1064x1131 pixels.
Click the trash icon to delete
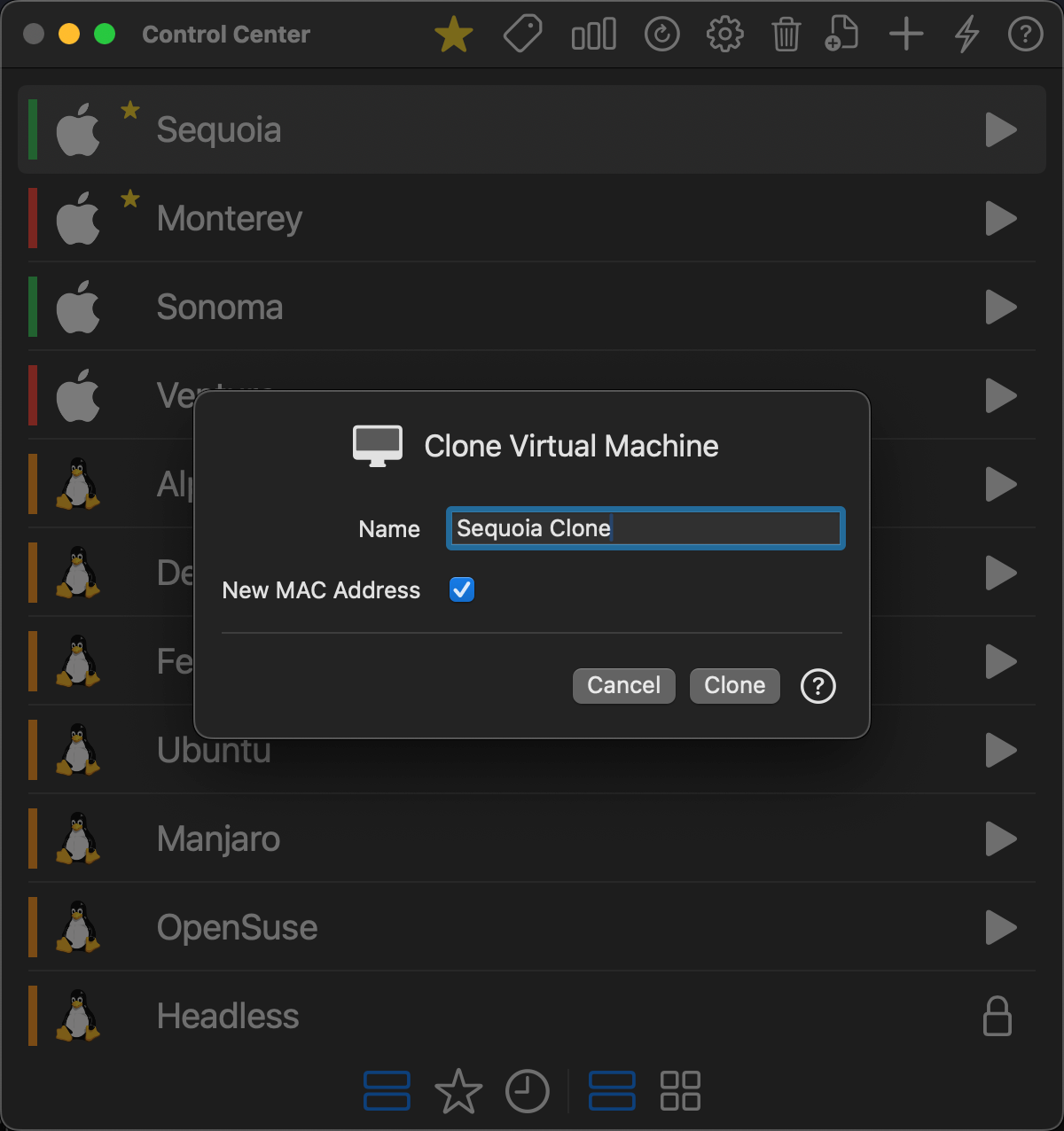coord(786,33)
